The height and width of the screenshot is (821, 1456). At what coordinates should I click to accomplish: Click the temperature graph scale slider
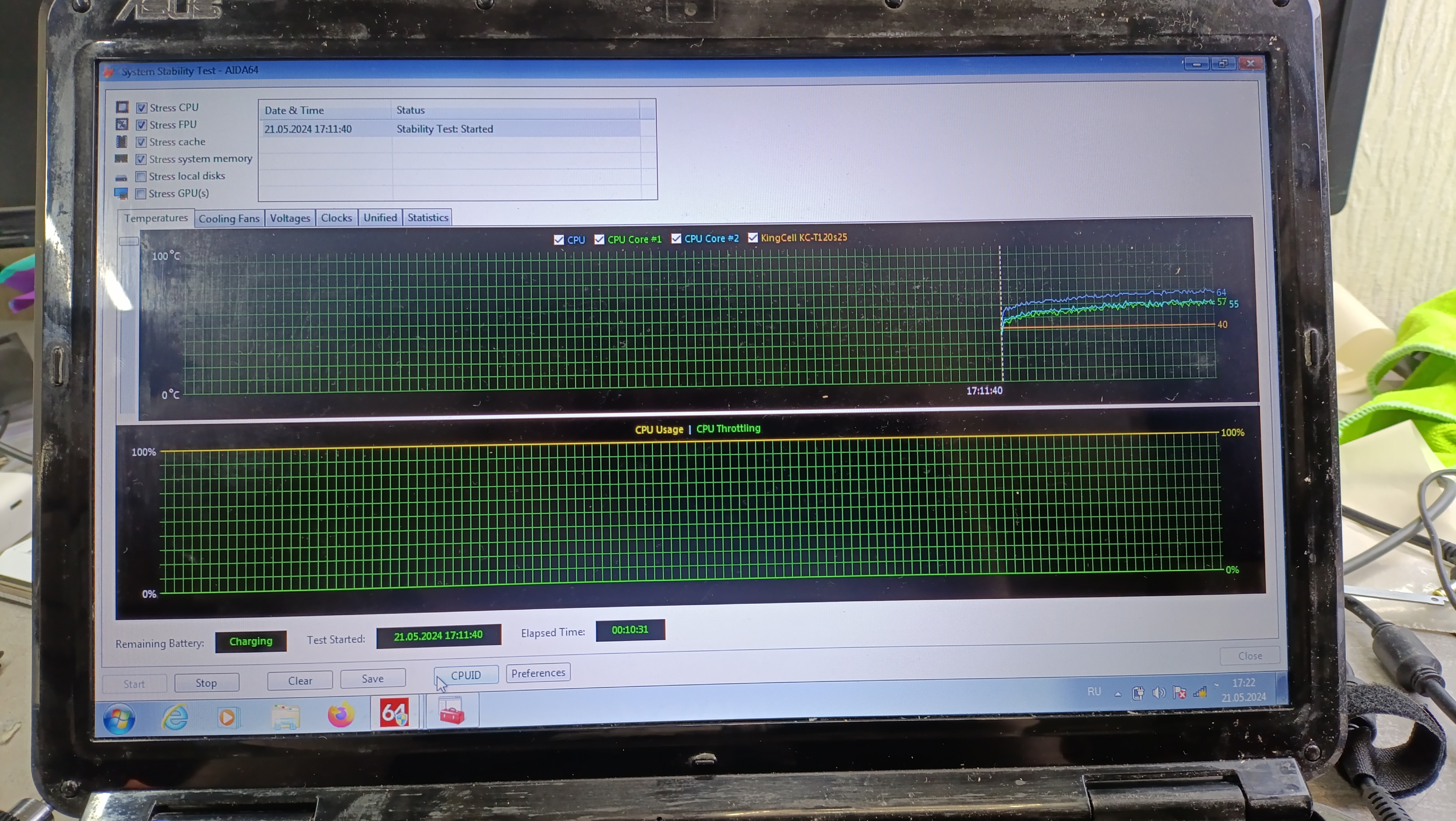click(x=129, y=241)
